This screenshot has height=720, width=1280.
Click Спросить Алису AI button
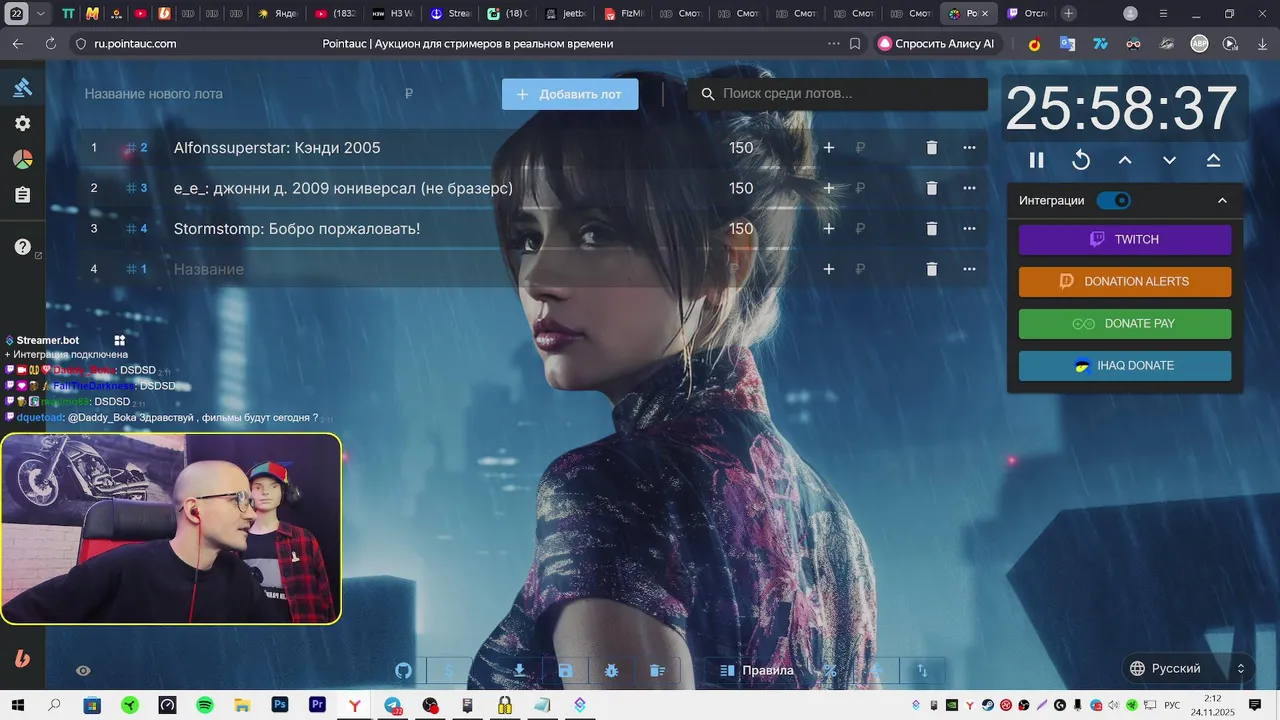tap(936, 44)
